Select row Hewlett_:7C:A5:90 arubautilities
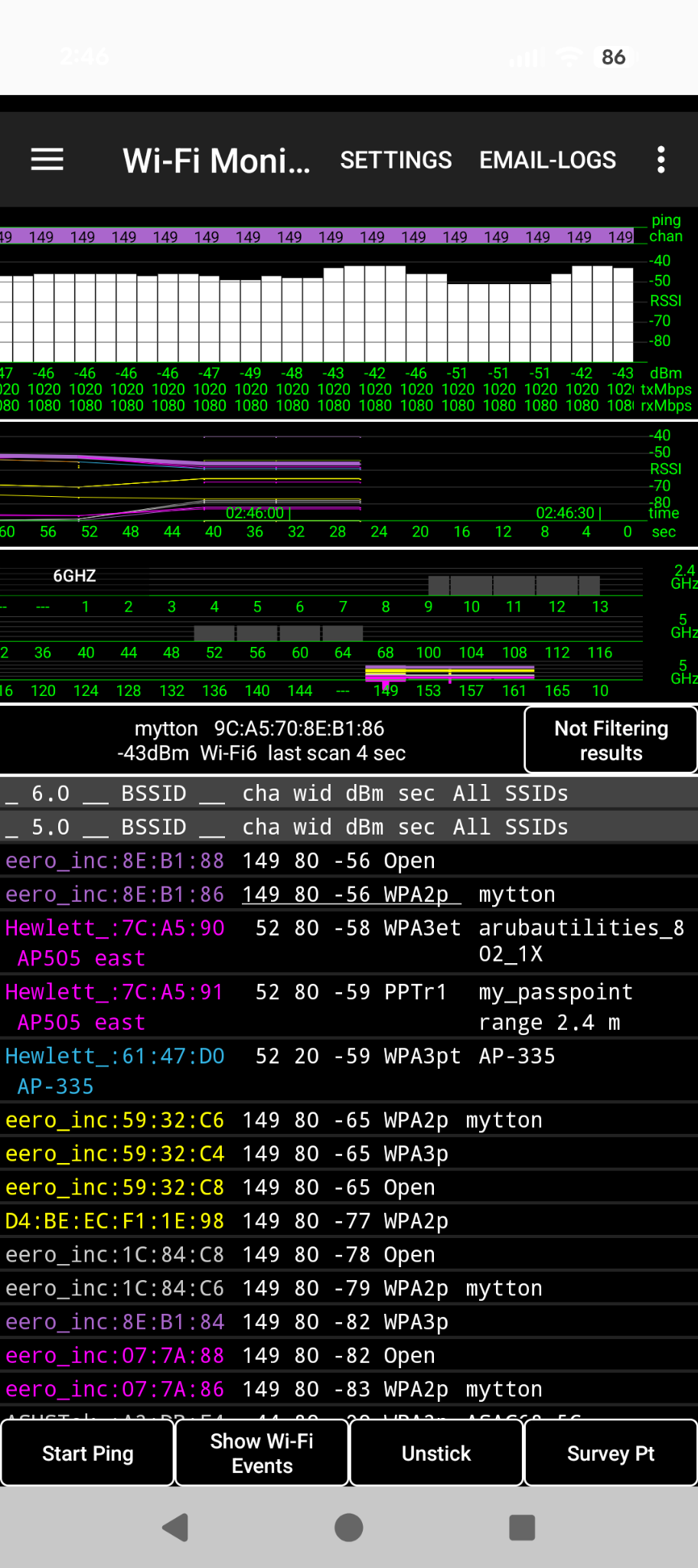Image resolution: width=698 pixels, height=1568 pixels. pyautogui.click(x=349, y=942)
